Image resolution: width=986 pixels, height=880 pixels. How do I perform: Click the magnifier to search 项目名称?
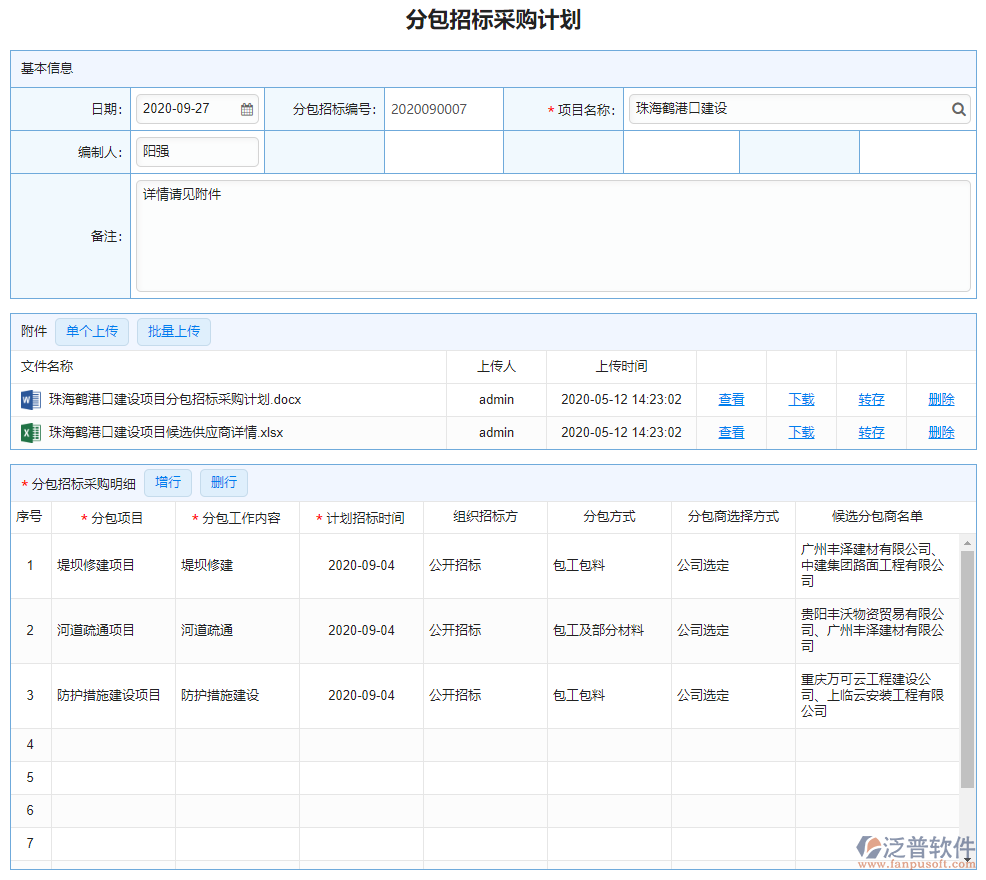pyautogui.click(x=958, y=109)
